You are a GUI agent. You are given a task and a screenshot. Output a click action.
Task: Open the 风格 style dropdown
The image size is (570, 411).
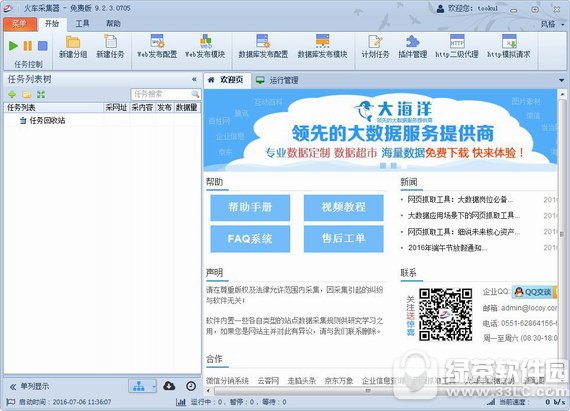[x=553, y=24]
